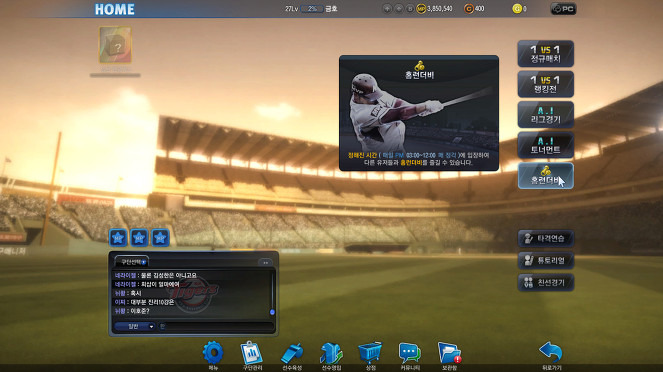The image size is (663, 372).
Task: Click the second gray round icon beside MP
Action: [398, 8]
